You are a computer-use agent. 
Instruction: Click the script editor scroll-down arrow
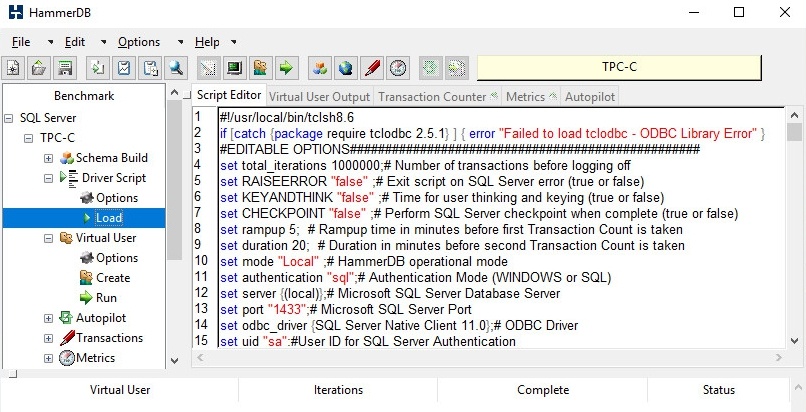pyautogui.click(x=795, y=341)
